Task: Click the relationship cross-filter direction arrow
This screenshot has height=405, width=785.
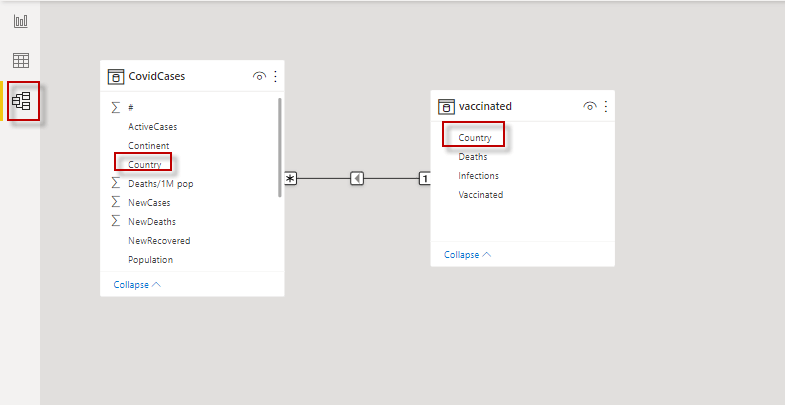Action: click(x=357, y=178)
